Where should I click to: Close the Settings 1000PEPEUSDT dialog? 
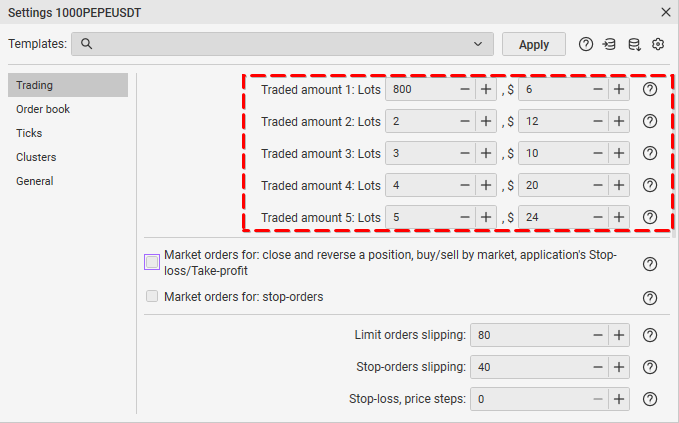(666, 12)
